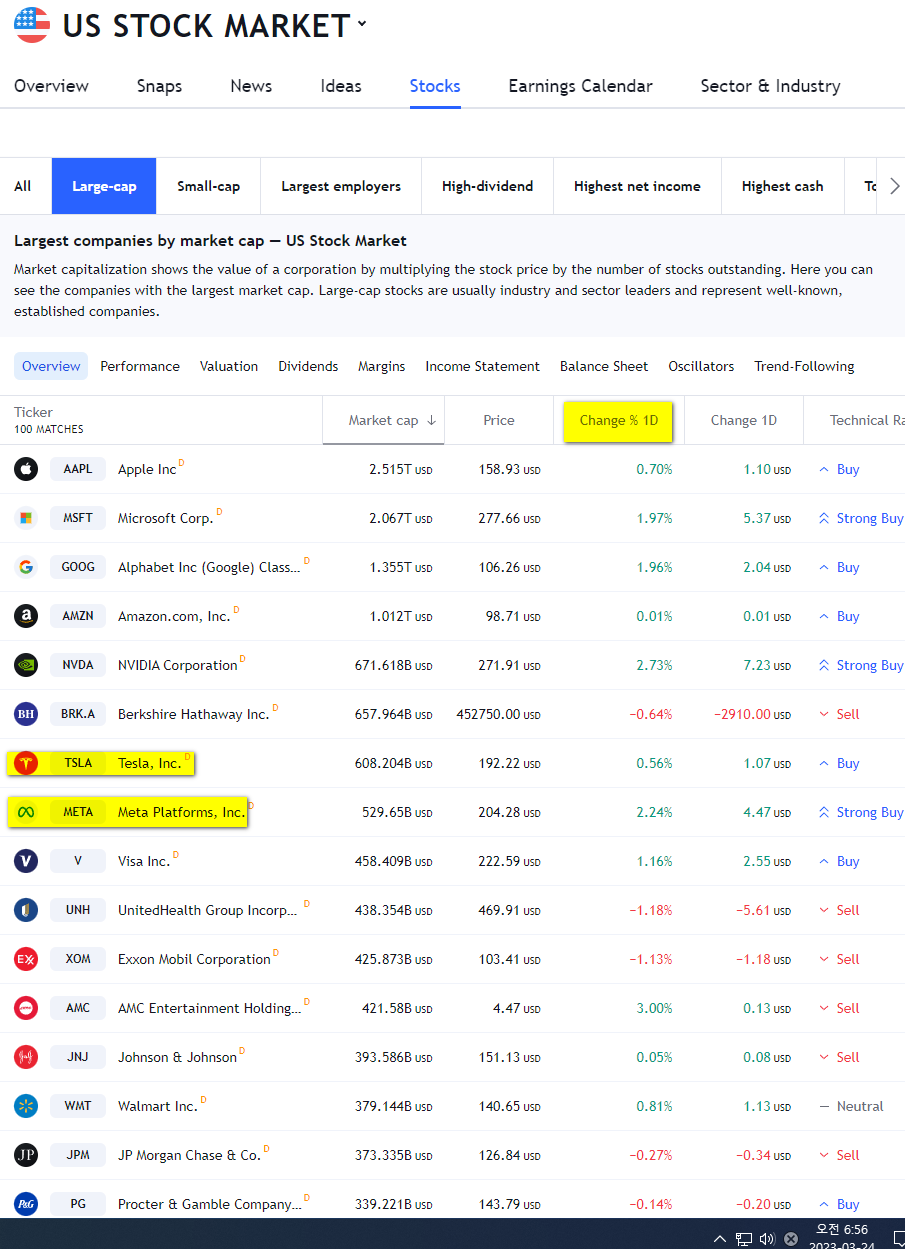Open the notification center icon
Screen dimensions: 905x1249
899,1239
